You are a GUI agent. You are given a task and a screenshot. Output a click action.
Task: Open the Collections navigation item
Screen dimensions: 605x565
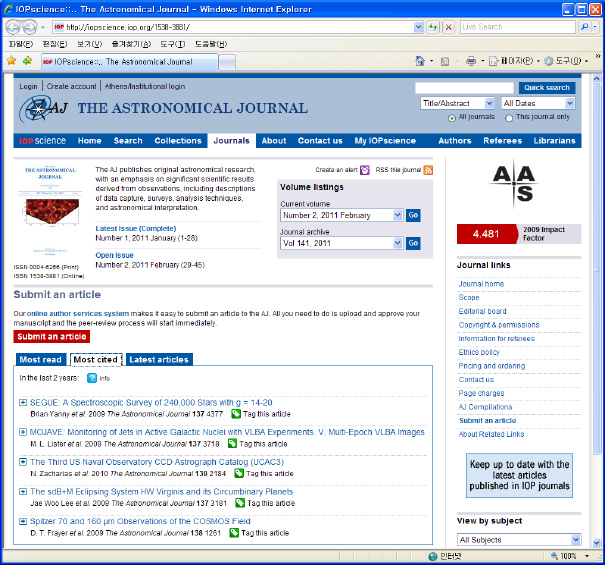pyautogui.click(x=178, y=140)
